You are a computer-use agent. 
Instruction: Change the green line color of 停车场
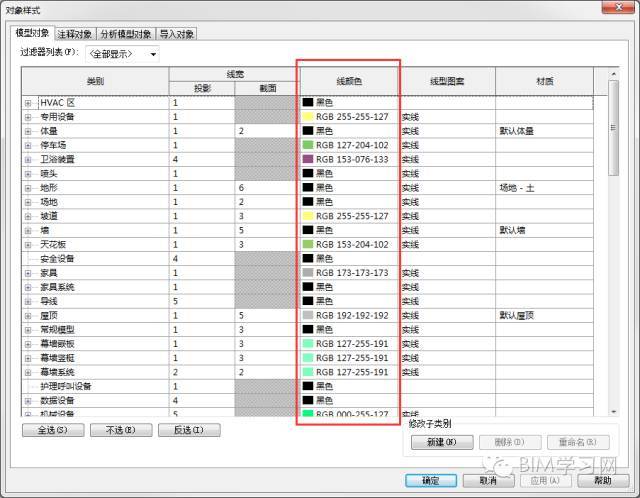(308, 145)
